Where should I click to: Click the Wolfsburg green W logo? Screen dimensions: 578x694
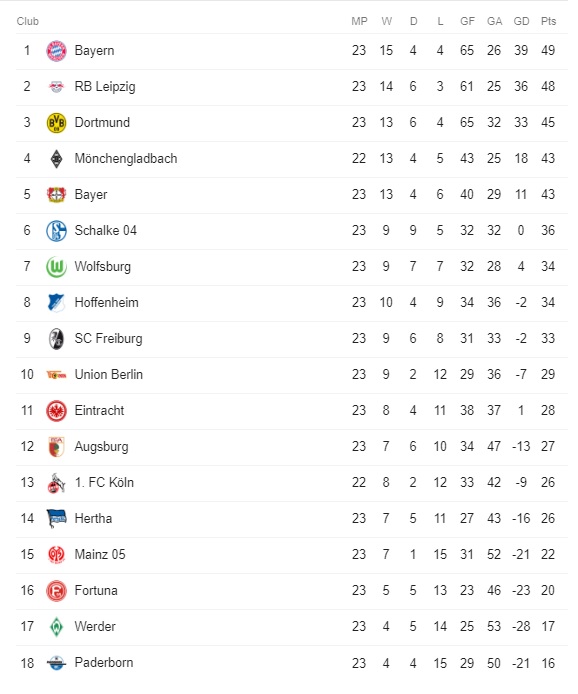56,267
